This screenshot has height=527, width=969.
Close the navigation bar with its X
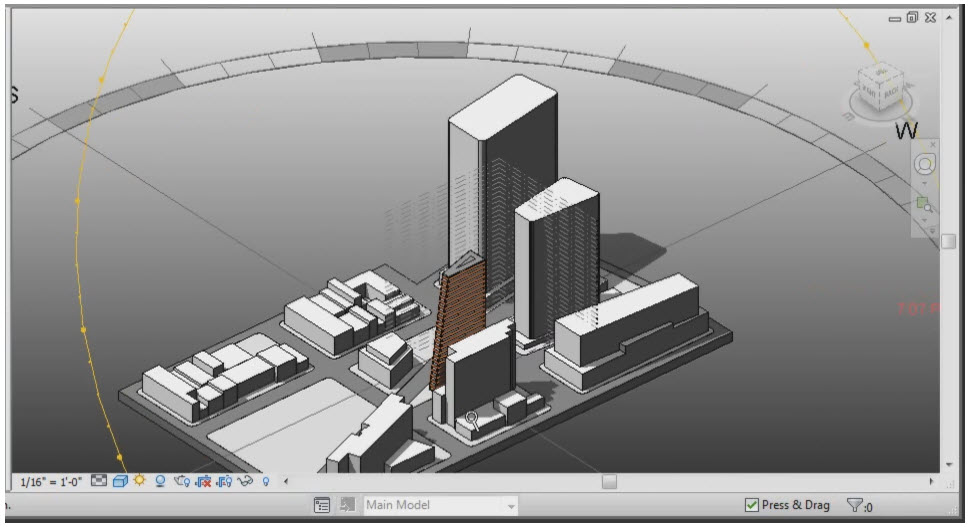pos(933,145)
